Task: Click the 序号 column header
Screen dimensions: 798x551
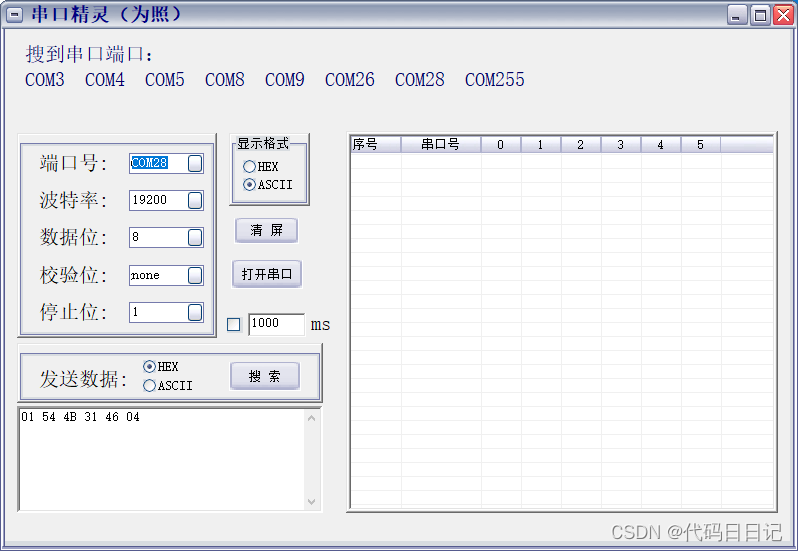Action: pyautogui.click(x=376, y=144)
